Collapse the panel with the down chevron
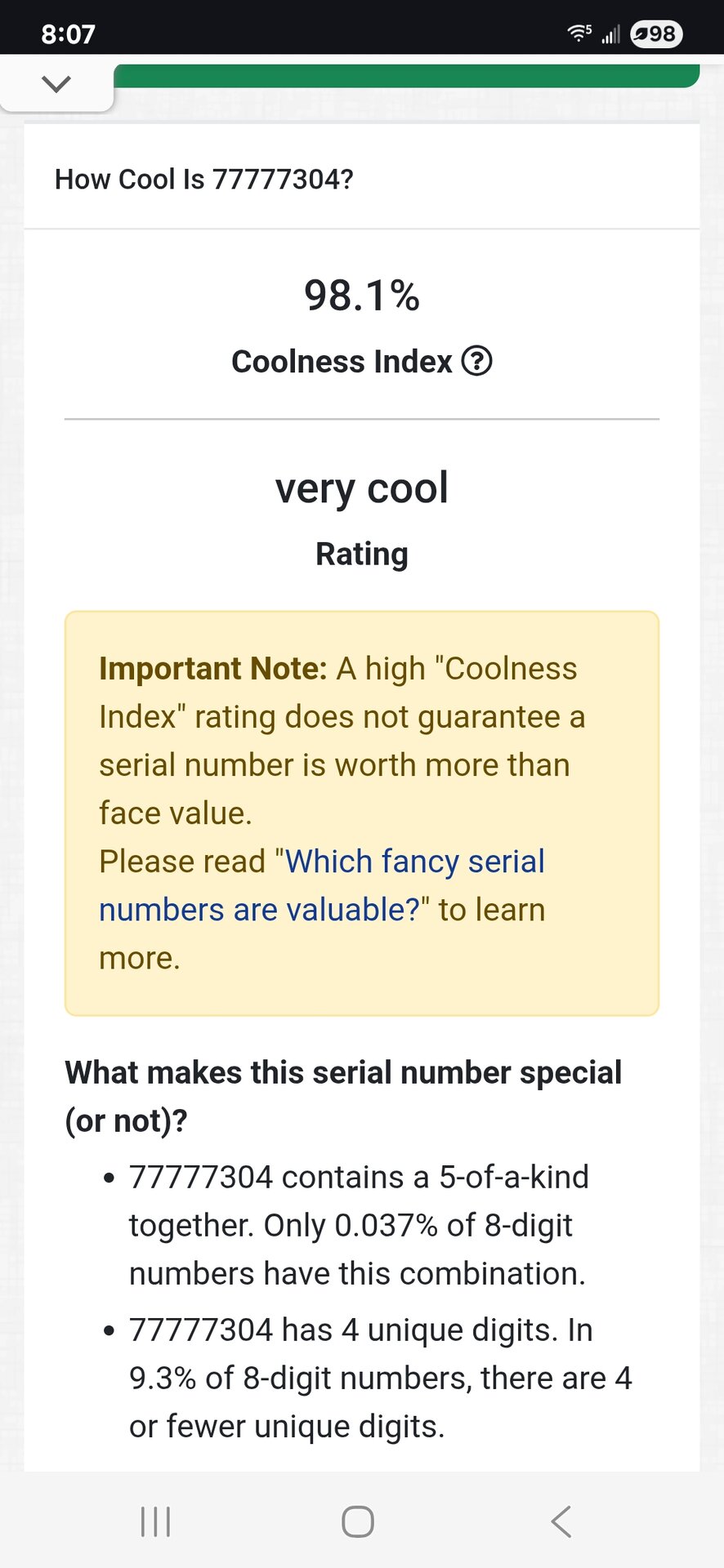The image size is (724, 1568). pyautogui.click(x=56, y=83)
